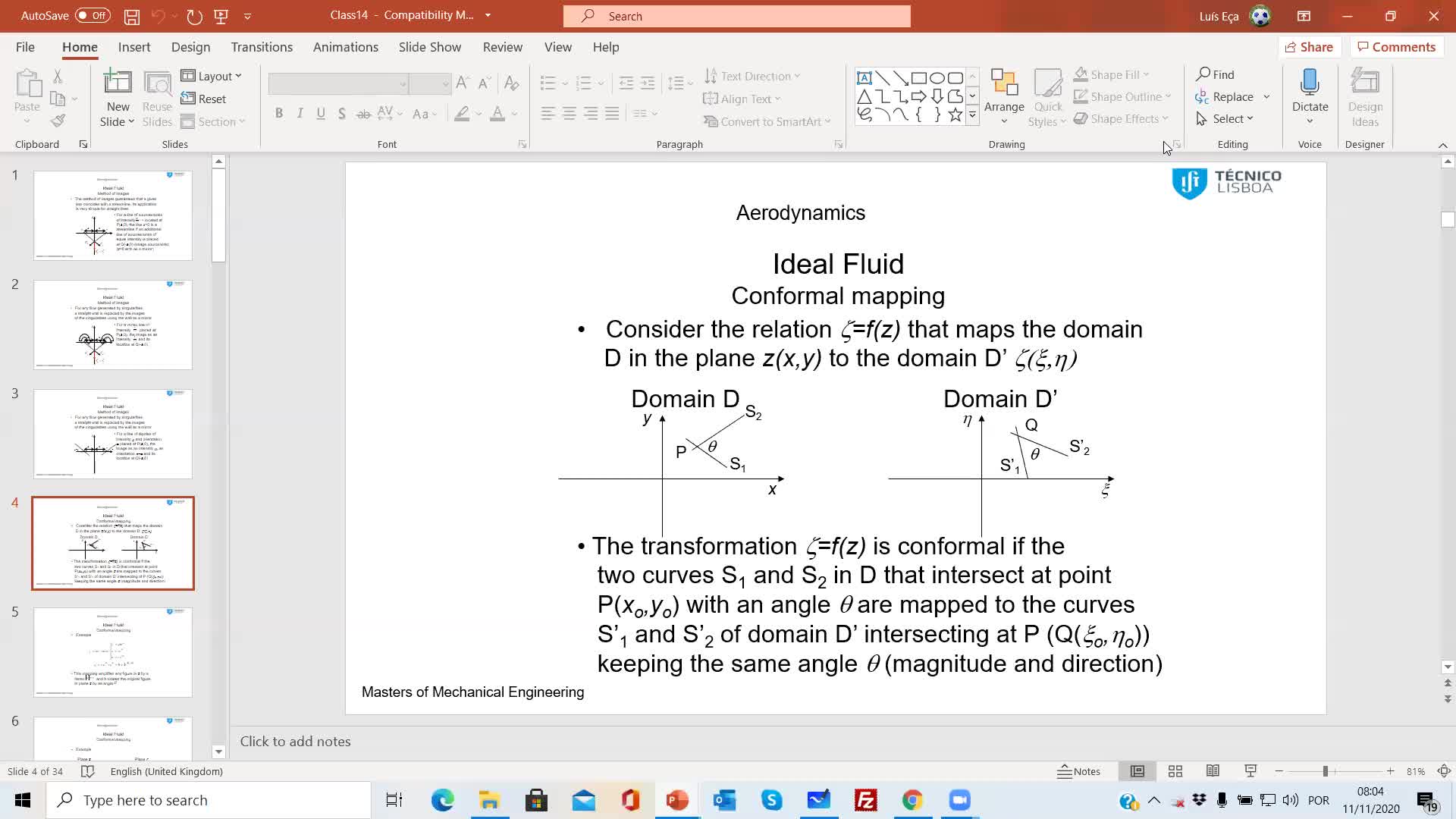Open the Slide Show menu
This screenshot has height=819, width=1456.
click(429, 46)
